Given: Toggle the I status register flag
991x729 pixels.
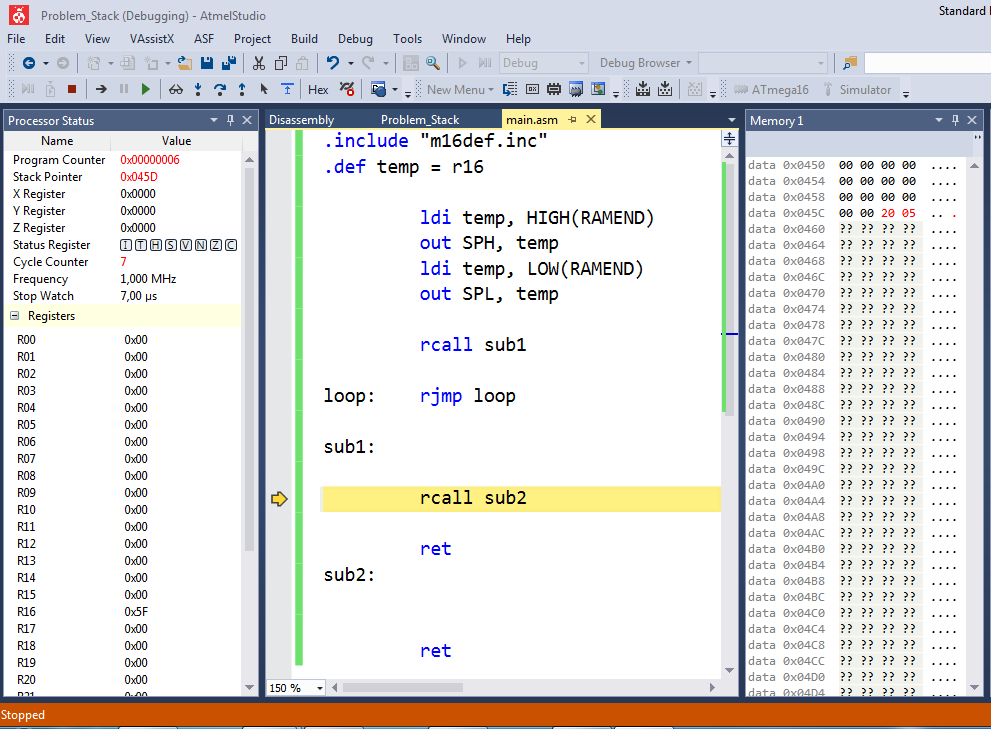Looking at the screenshot, I should click(x=126, y=245).
